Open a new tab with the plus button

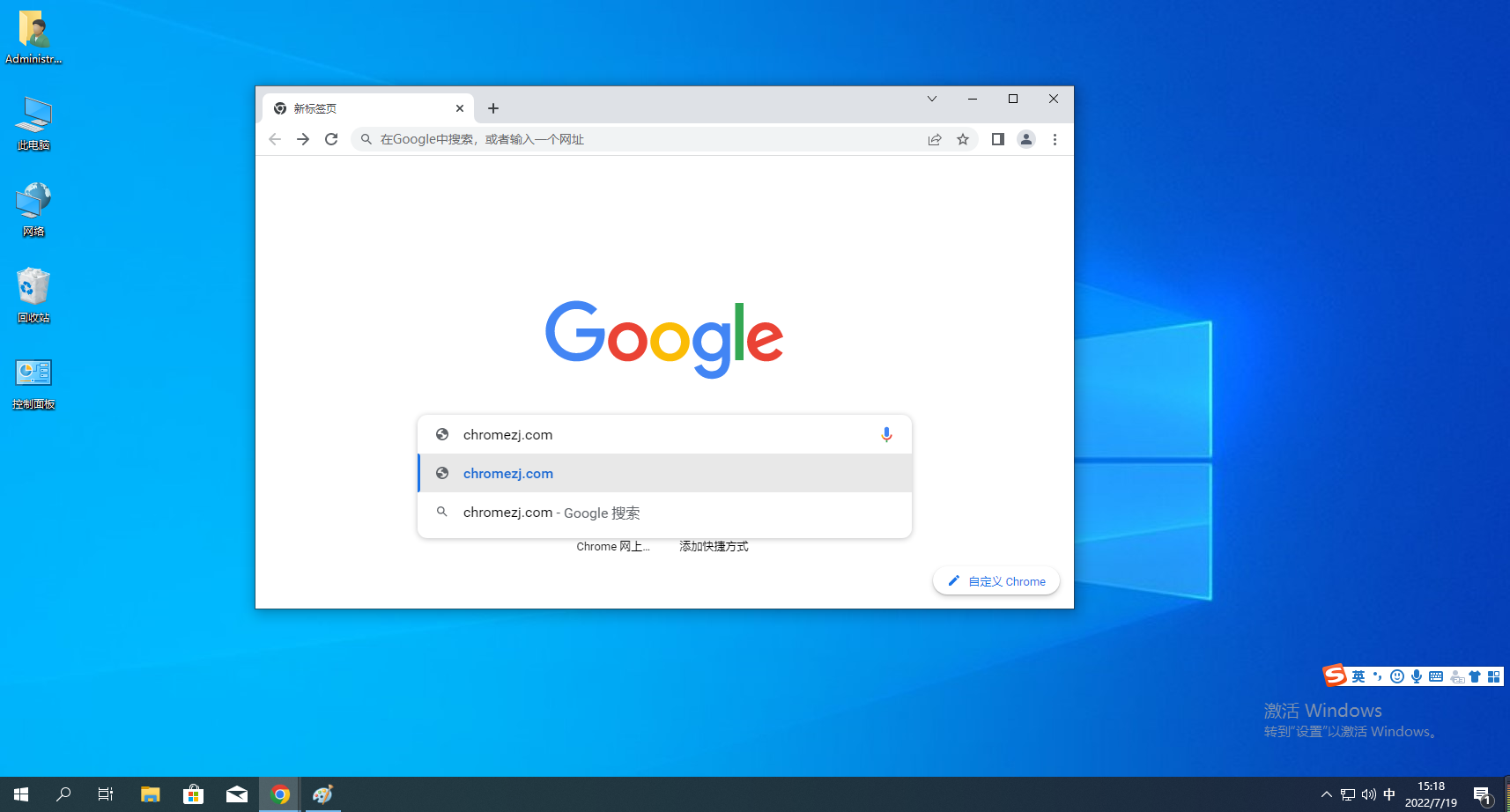pyautogui.click(x=493, y=108)
